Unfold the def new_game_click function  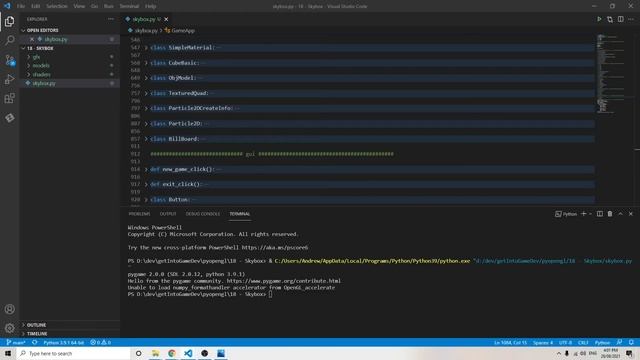coord(146,169)
